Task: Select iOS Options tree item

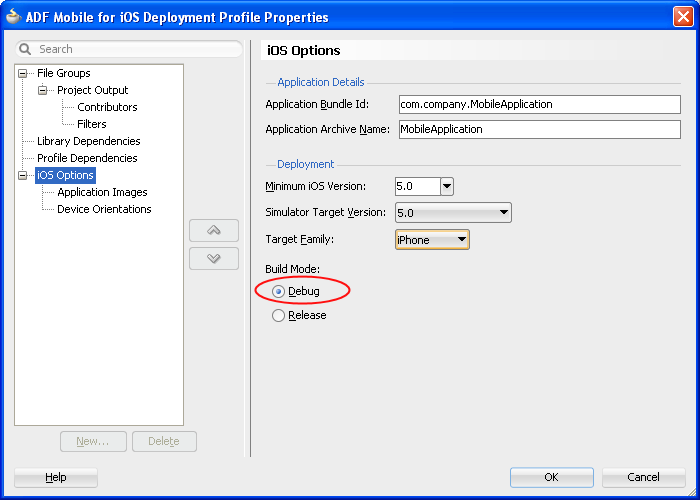Action: pos(65,175)
